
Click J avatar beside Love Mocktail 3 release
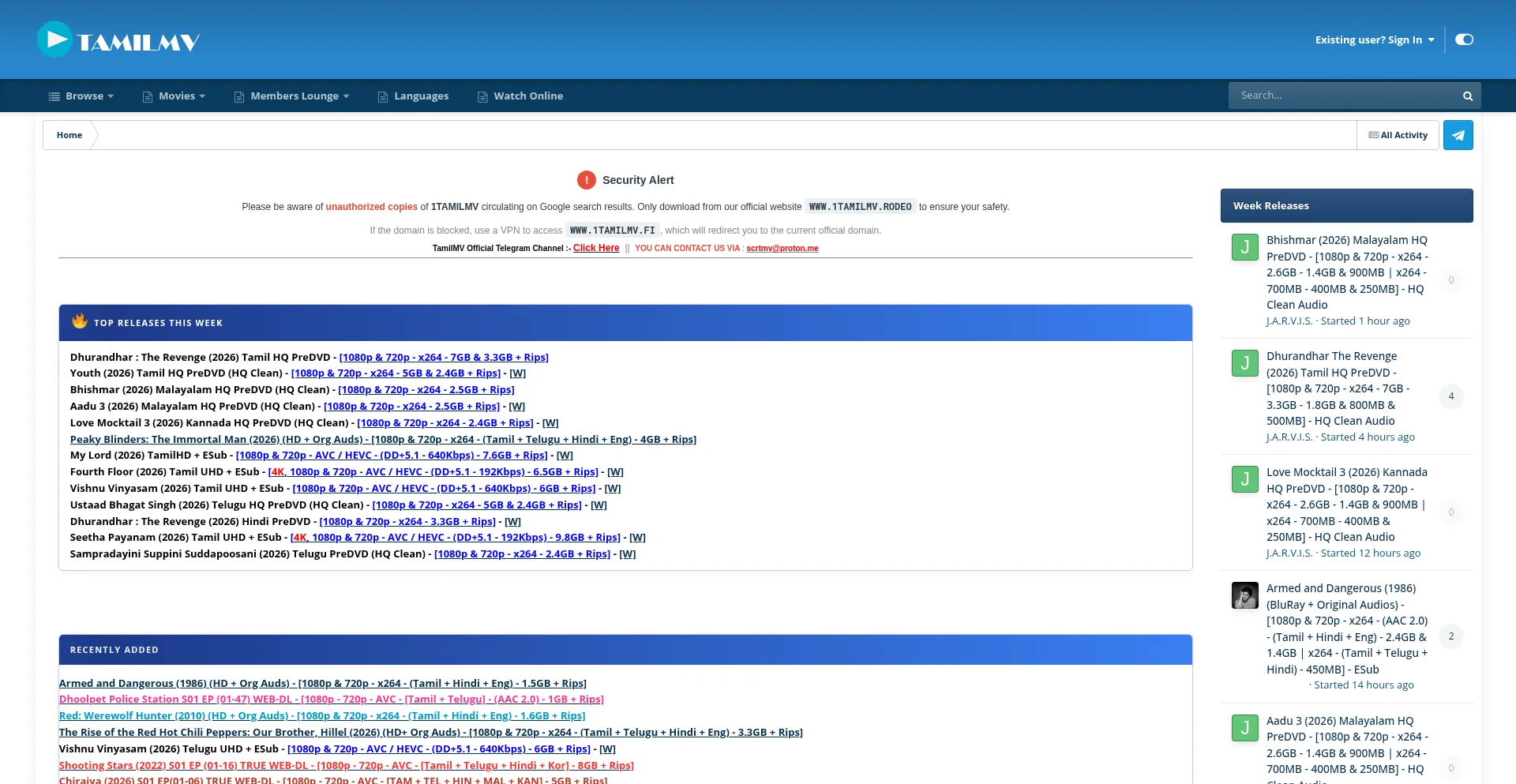tap(1245, 479)
